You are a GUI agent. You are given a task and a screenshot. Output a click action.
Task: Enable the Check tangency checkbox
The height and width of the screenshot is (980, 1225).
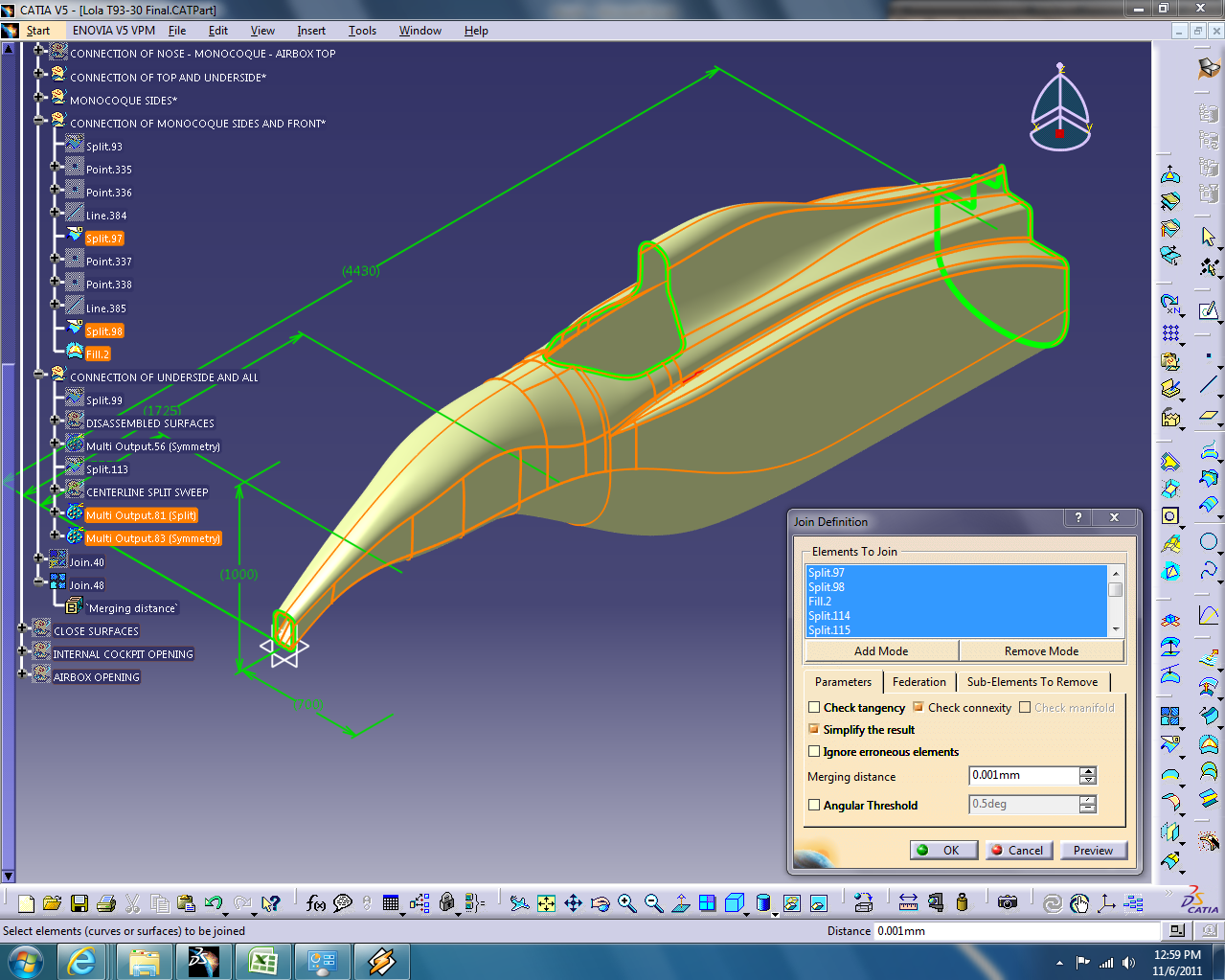pos(814,708)
